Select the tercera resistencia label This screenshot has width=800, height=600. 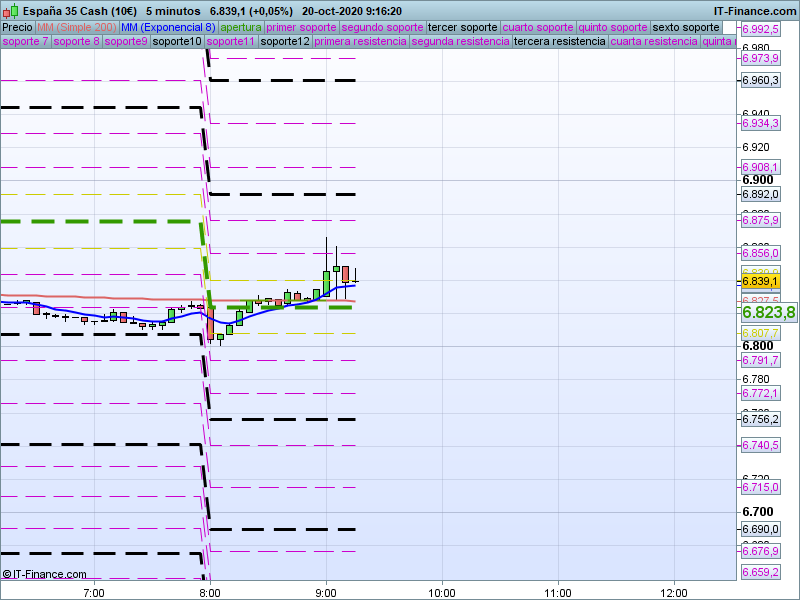click(x=559, y=41)
